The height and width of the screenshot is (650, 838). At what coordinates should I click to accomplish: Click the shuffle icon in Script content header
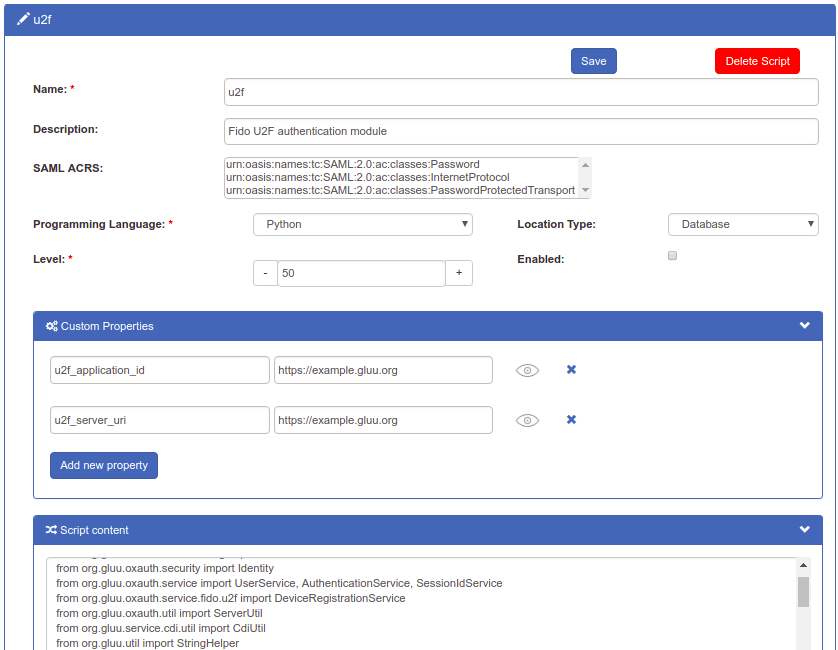(x=51, y=530)
